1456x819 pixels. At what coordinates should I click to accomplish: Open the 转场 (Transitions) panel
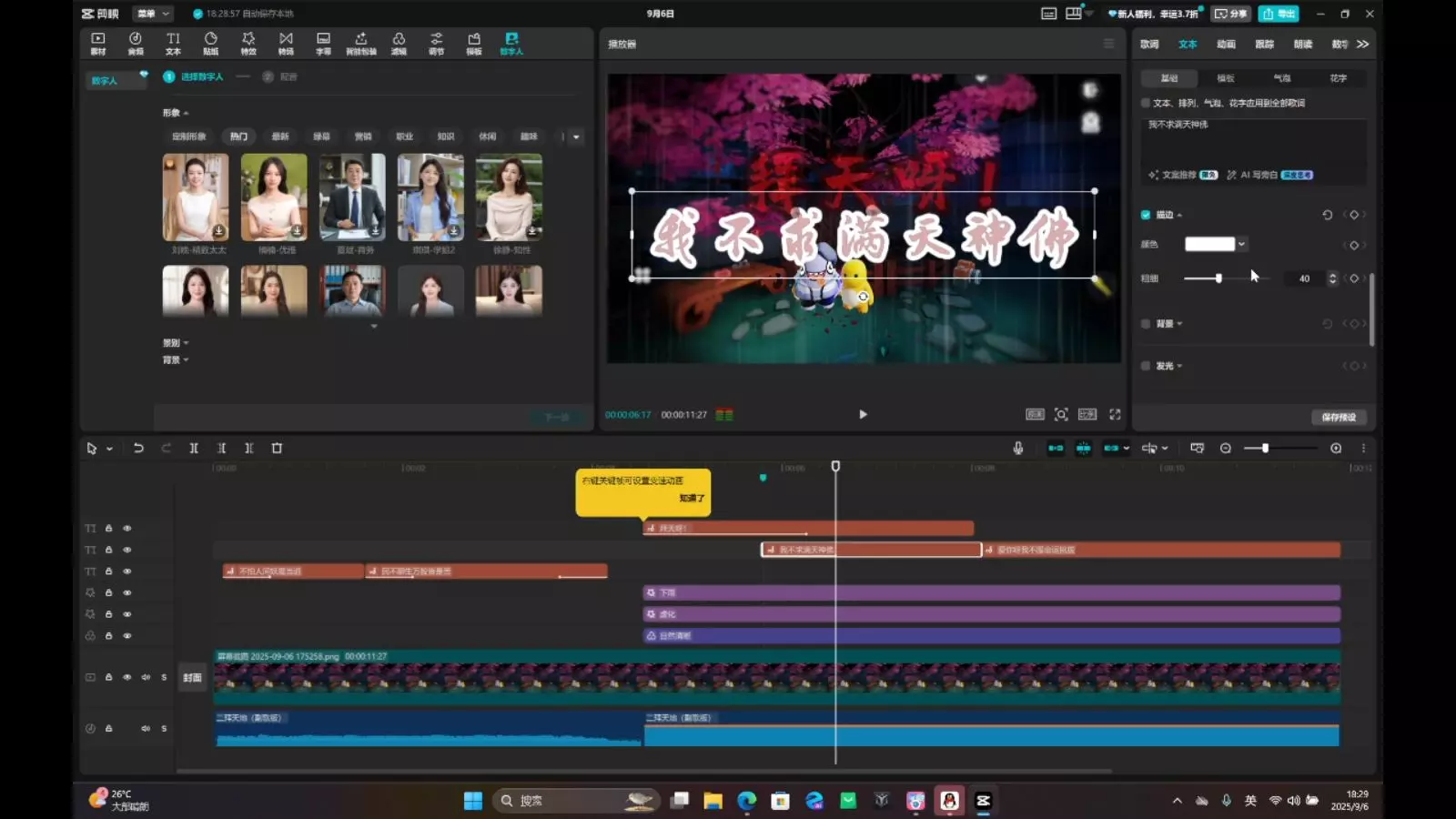click(x=286, y=43)
